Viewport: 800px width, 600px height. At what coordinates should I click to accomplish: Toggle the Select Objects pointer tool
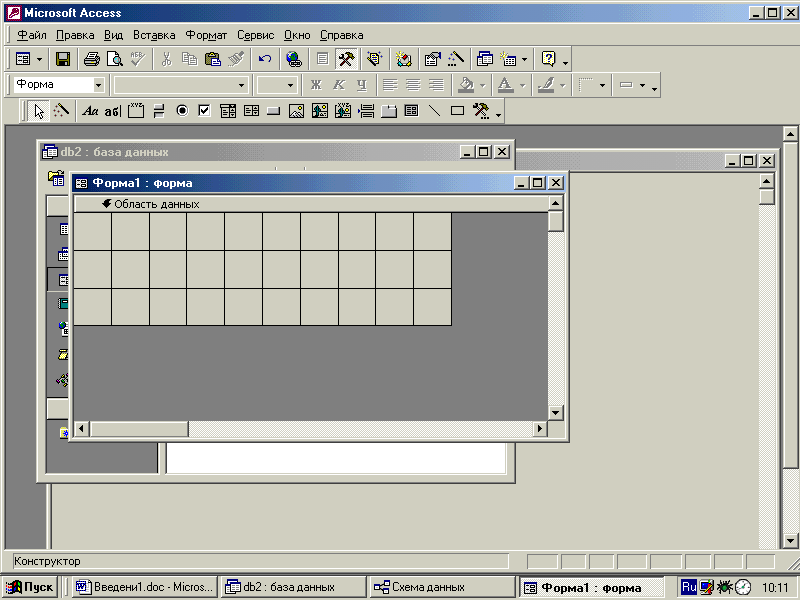(39, 111)
